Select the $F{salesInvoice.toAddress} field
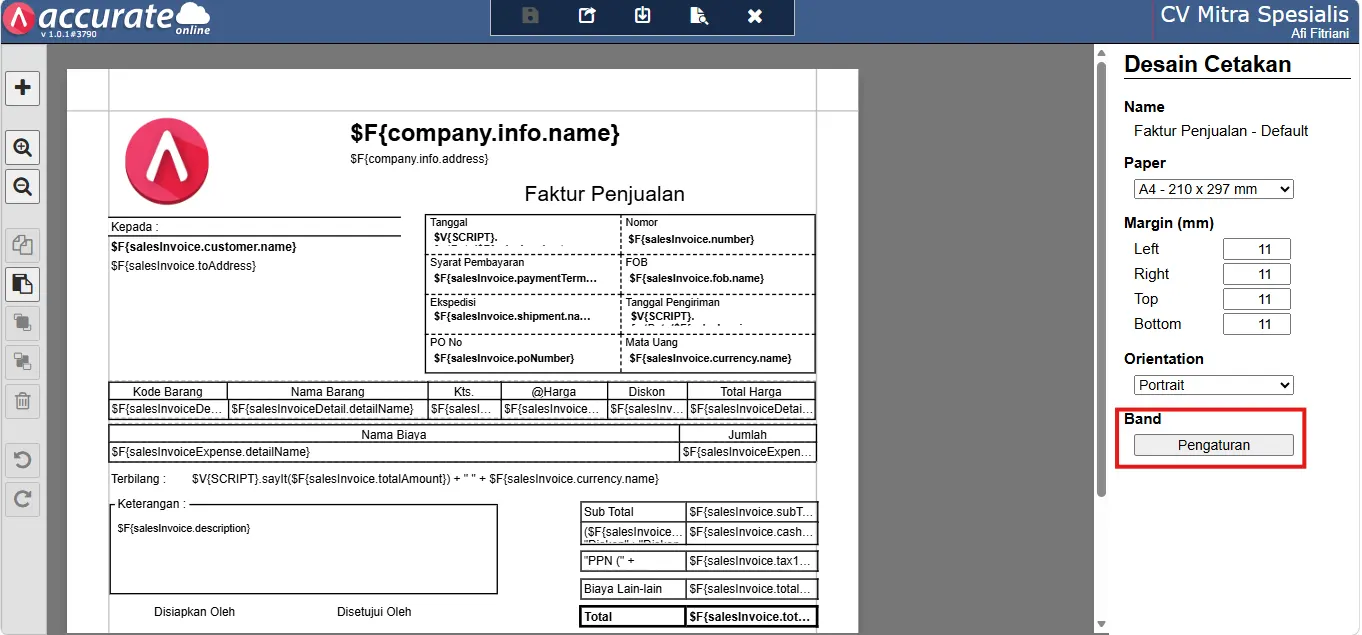This screenshot has height=635, width=1362. tap(184, 266)
